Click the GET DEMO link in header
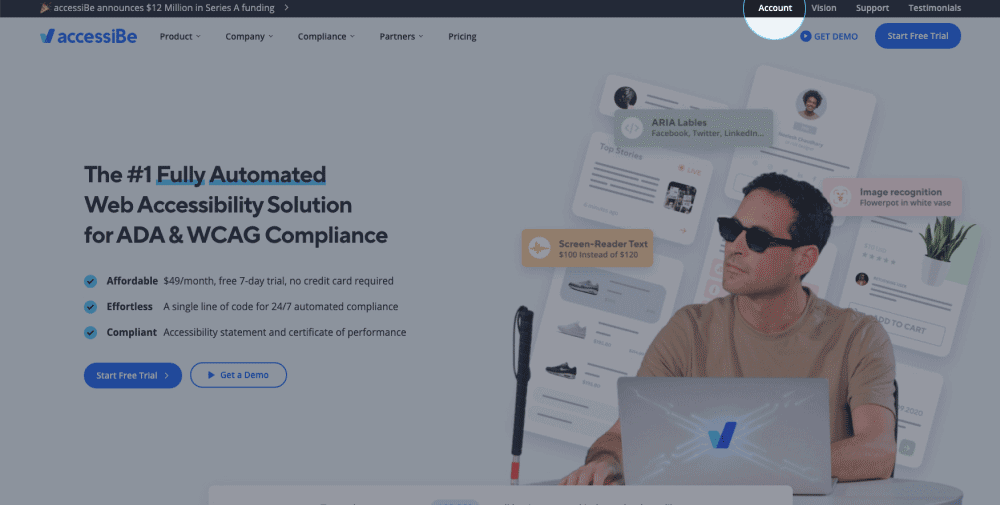Viewport: 1000px width, 505px height. [829, 36]
